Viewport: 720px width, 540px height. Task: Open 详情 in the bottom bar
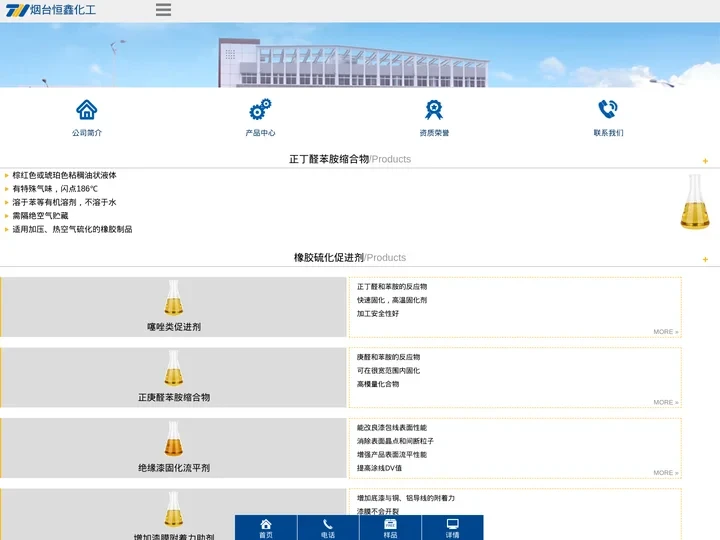[x=452, y=528]
